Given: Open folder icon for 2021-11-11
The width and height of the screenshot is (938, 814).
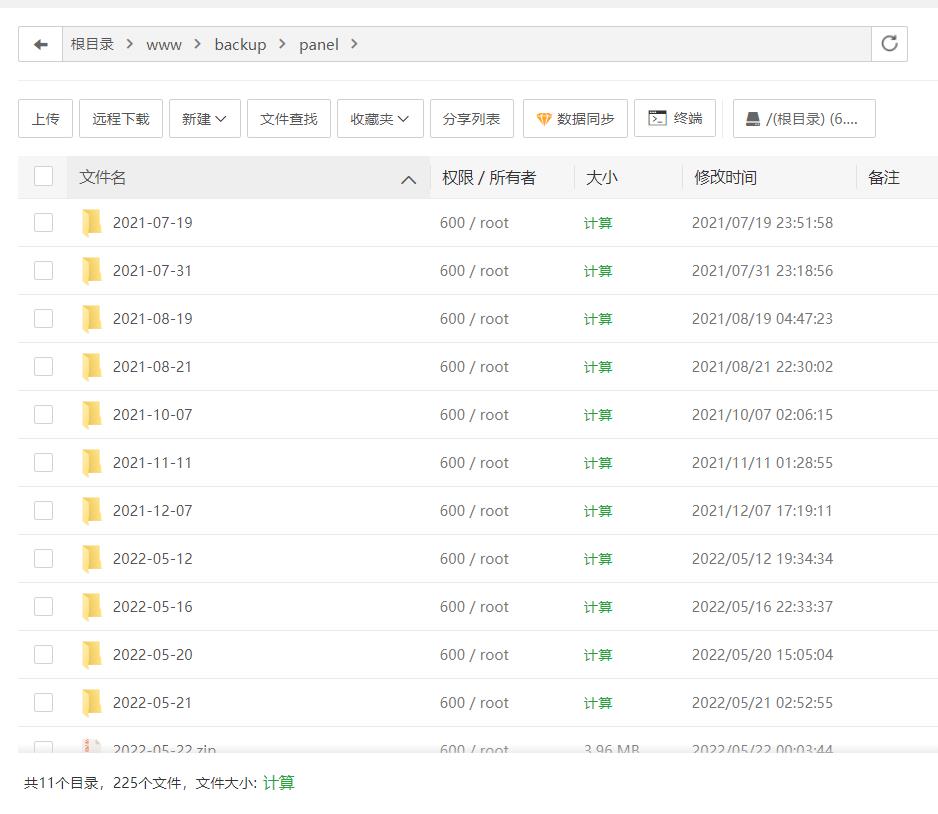Looking at the screenshot, I should [92, 463].
